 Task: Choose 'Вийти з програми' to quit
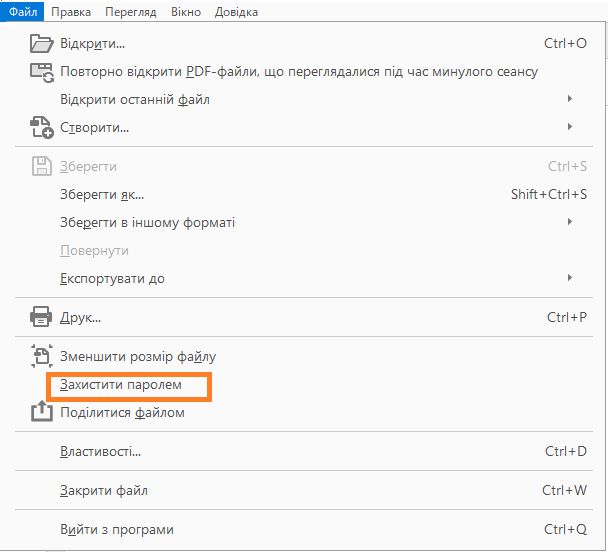pos(116,529)
